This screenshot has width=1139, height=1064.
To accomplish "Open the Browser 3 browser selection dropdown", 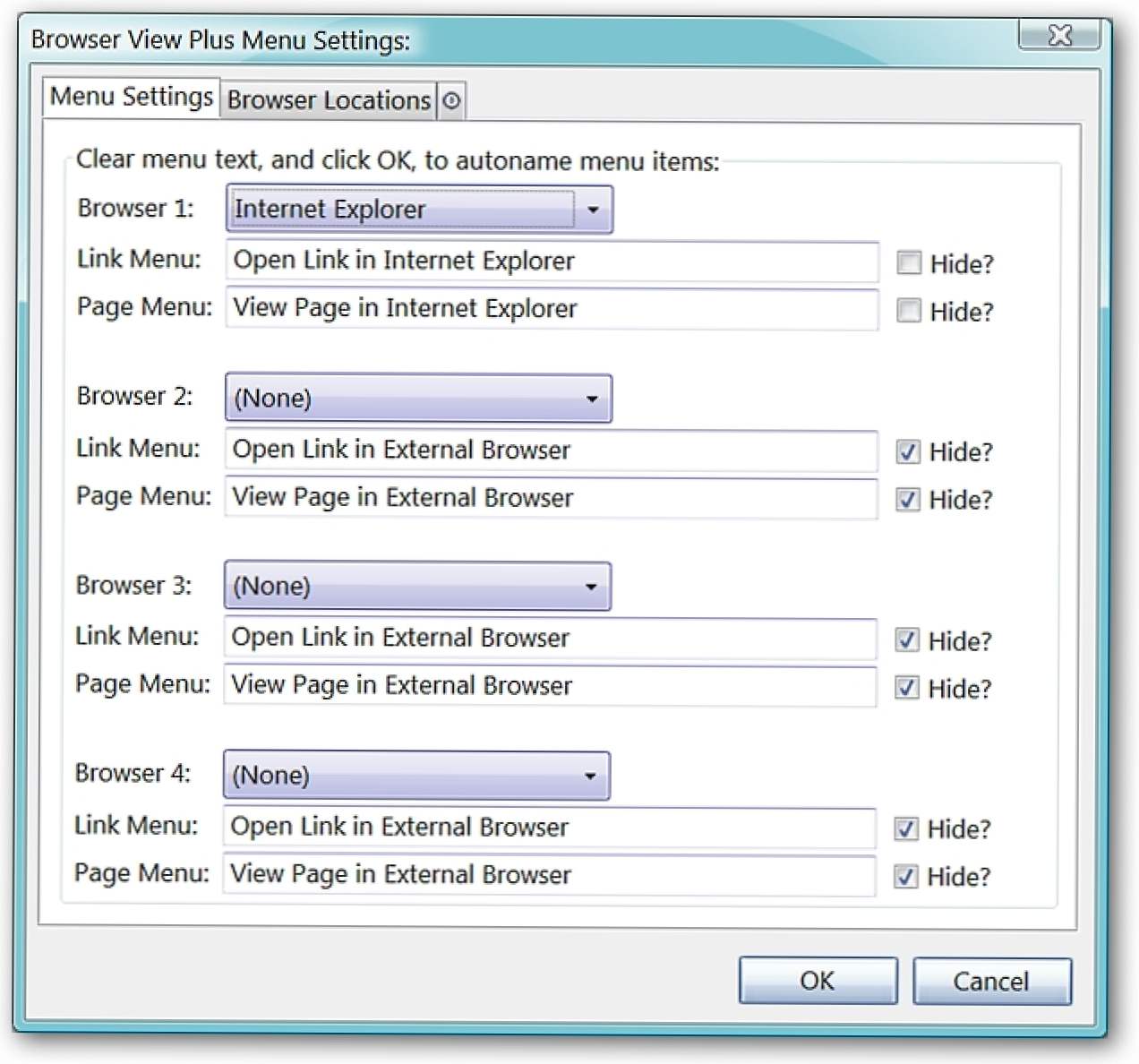I will [x=417, y=587].
